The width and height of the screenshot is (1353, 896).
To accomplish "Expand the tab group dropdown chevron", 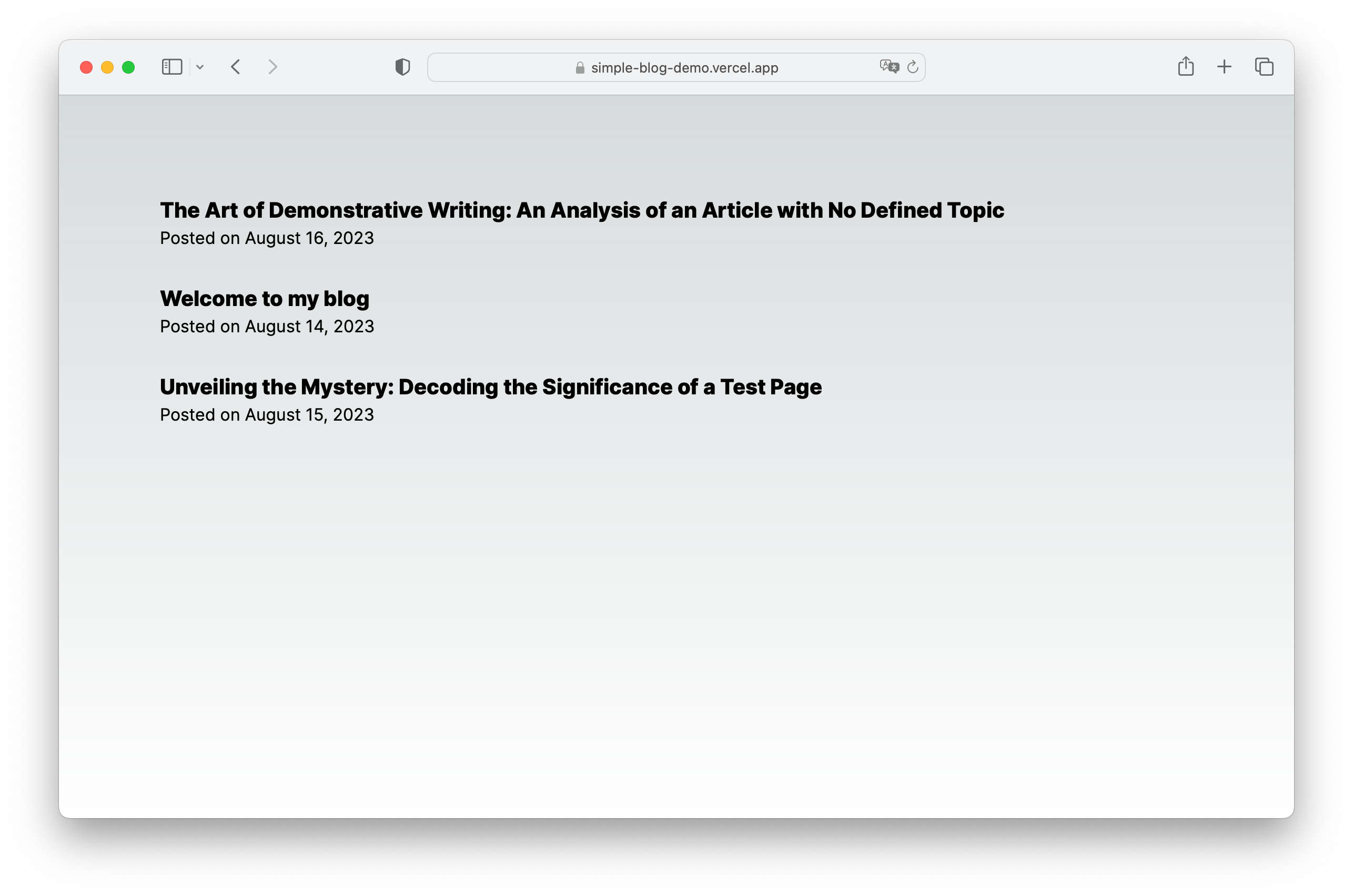I will tap(200, 67).
